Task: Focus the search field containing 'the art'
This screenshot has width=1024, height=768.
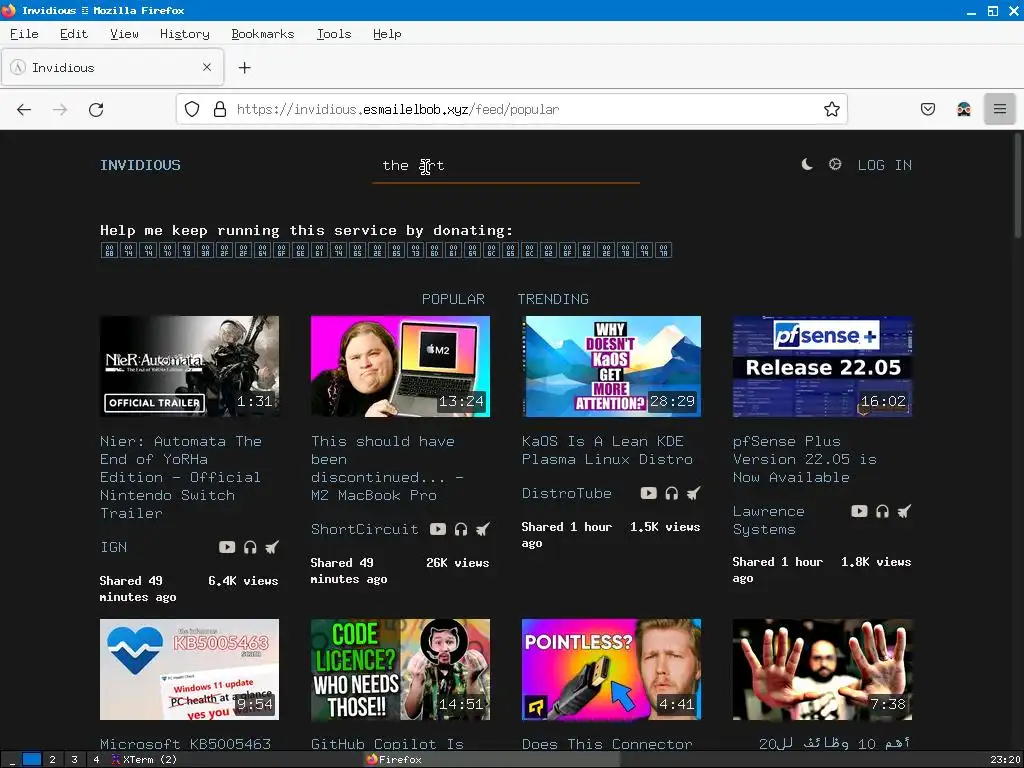Action: (505, 166)
